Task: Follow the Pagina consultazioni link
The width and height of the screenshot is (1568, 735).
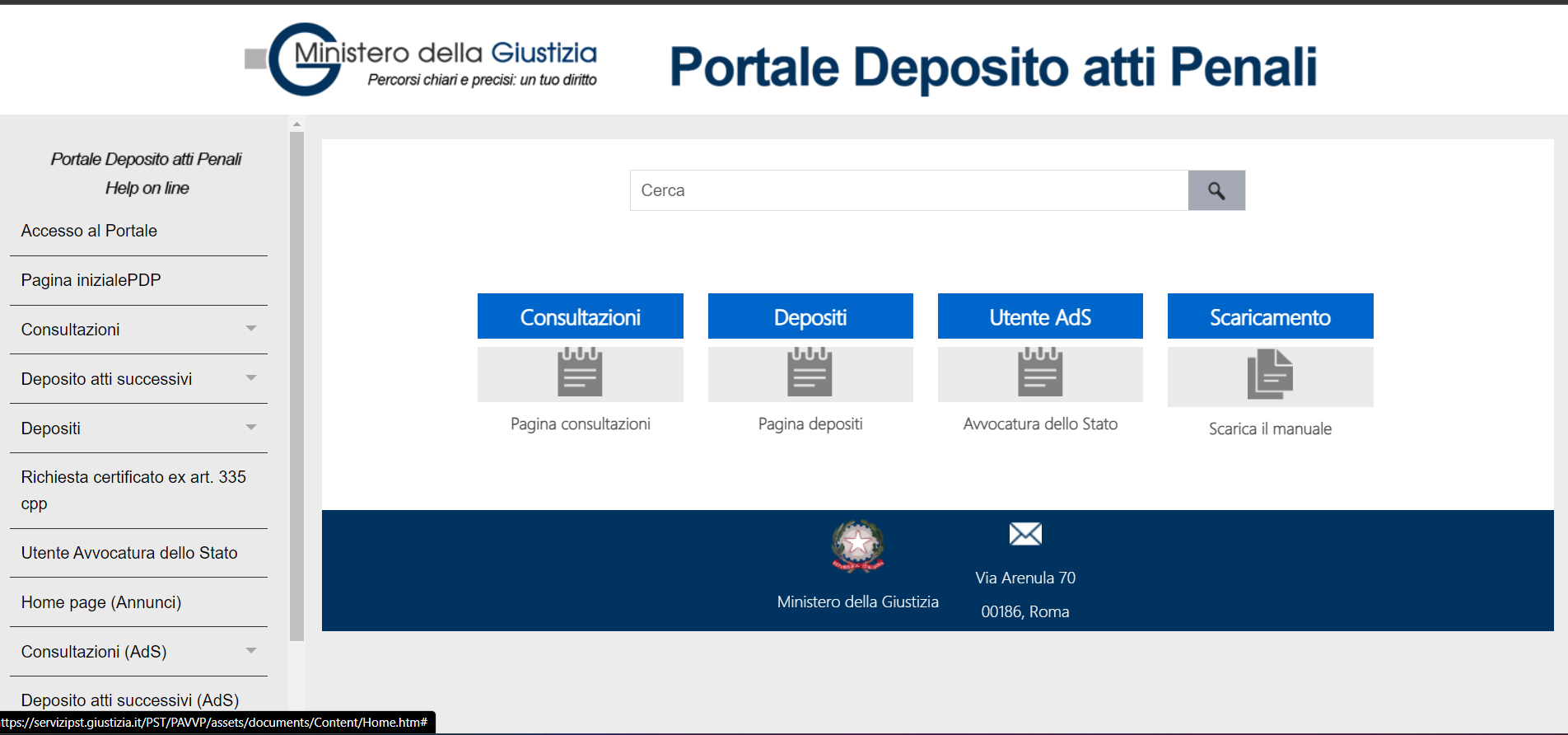Action: [580, 424]
